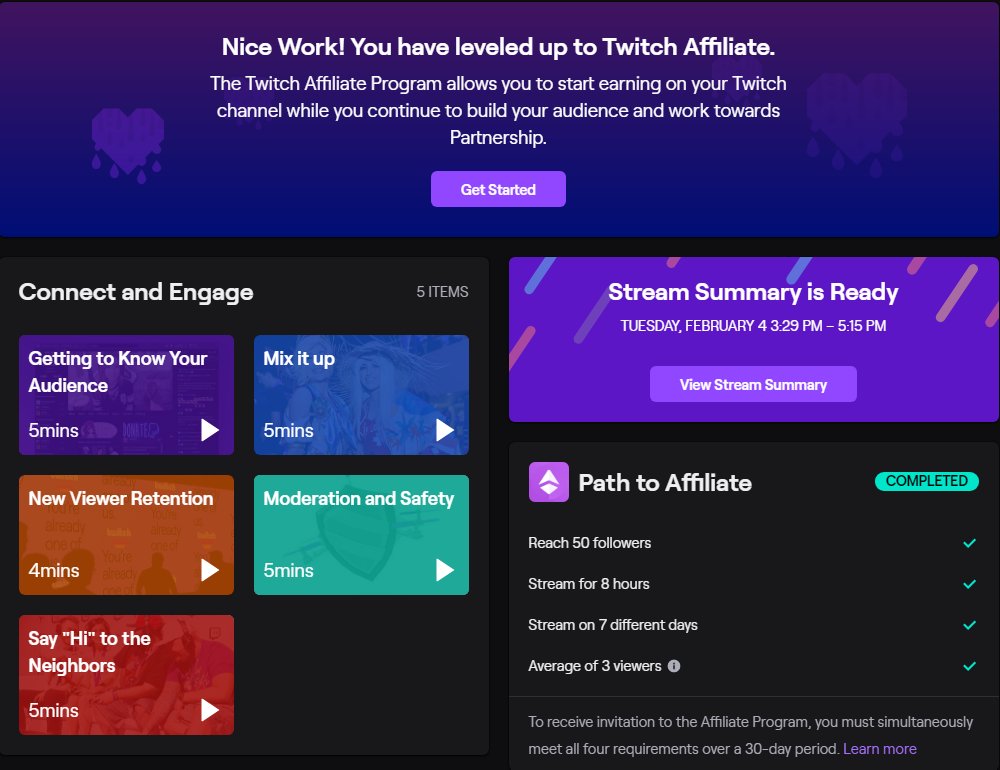Click 5mins duration on Mix it up
Screen dimensions: 1000x770
[x=288, y=431]
